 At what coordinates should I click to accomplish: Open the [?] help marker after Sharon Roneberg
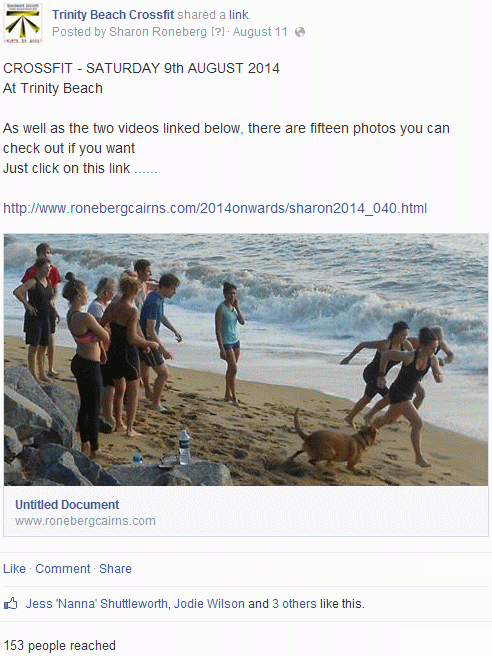pos(218,32)
